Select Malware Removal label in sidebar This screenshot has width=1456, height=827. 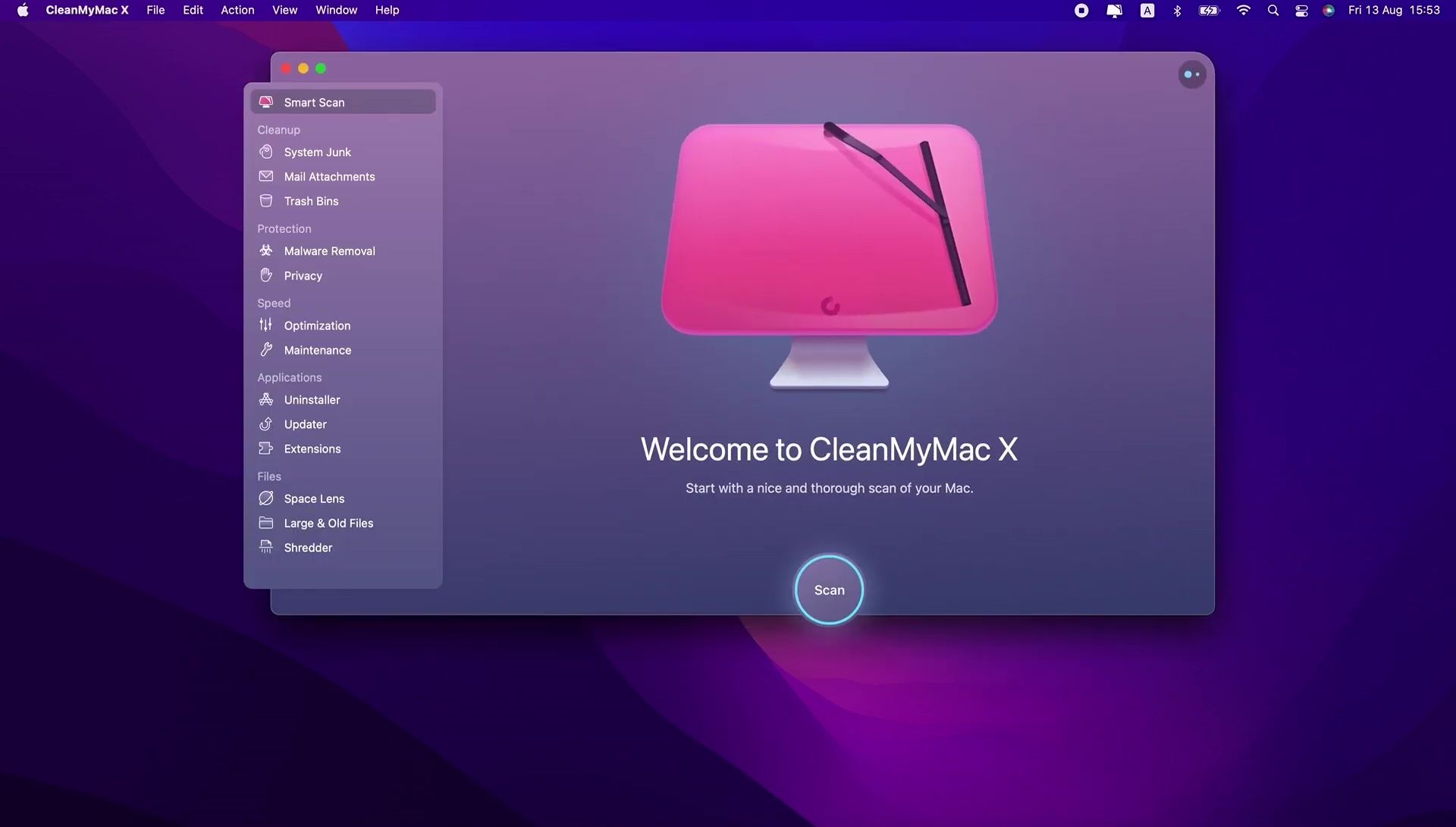point(329,250)
